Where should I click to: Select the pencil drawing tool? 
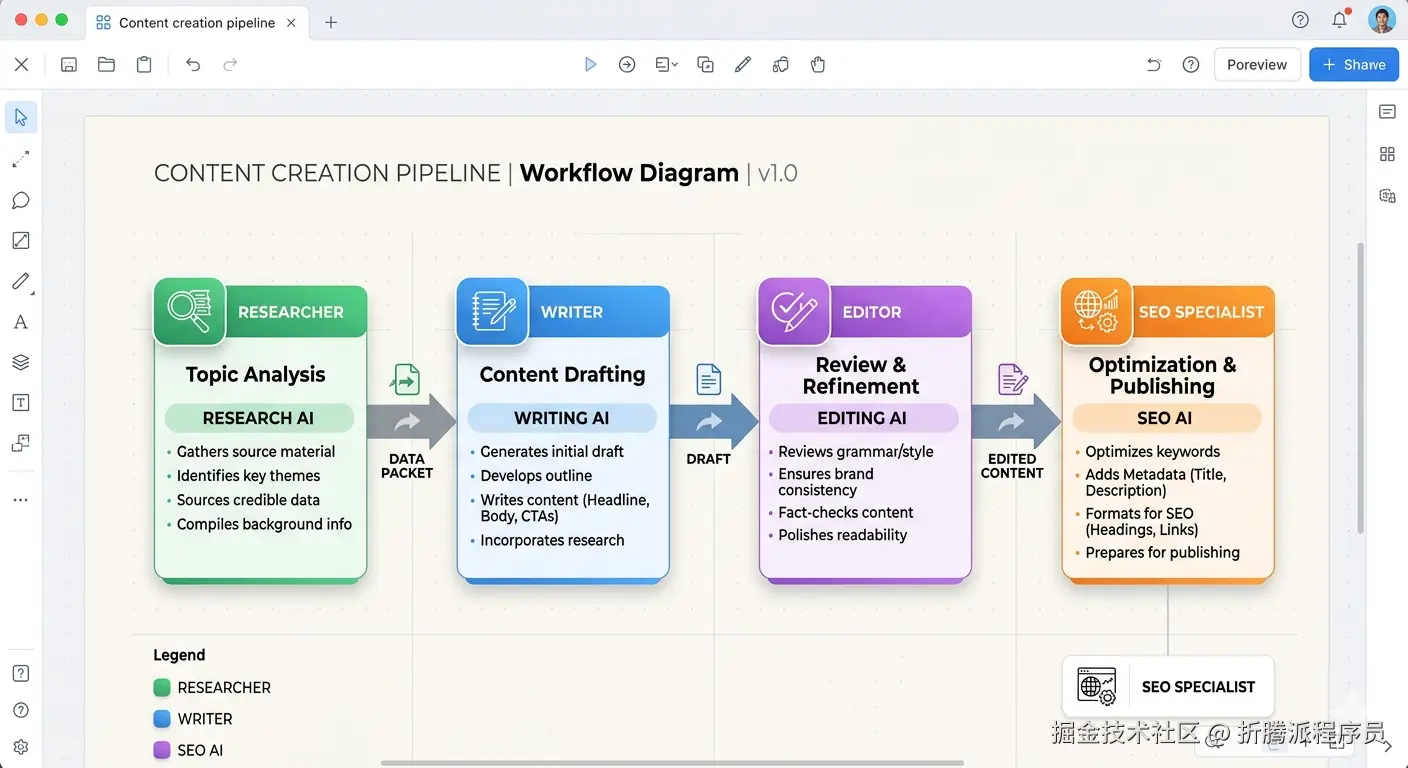coord(21,282)
